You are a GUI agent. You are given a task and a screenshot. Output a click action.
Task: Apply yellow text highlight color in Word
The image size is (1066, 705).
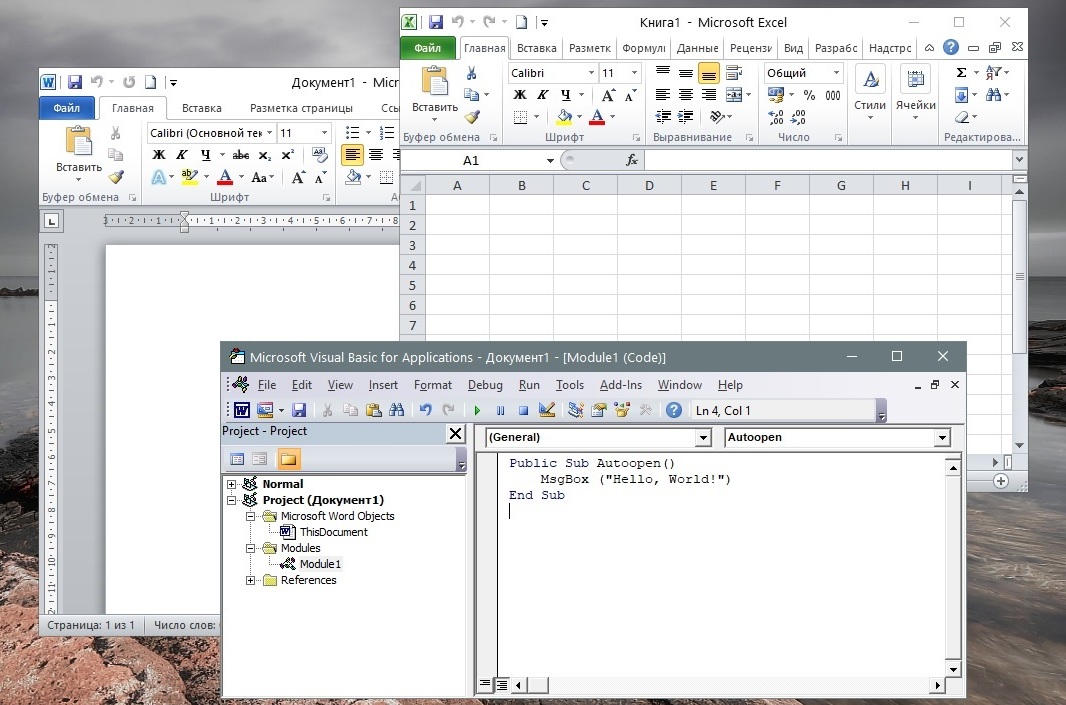tap(190, 177)
